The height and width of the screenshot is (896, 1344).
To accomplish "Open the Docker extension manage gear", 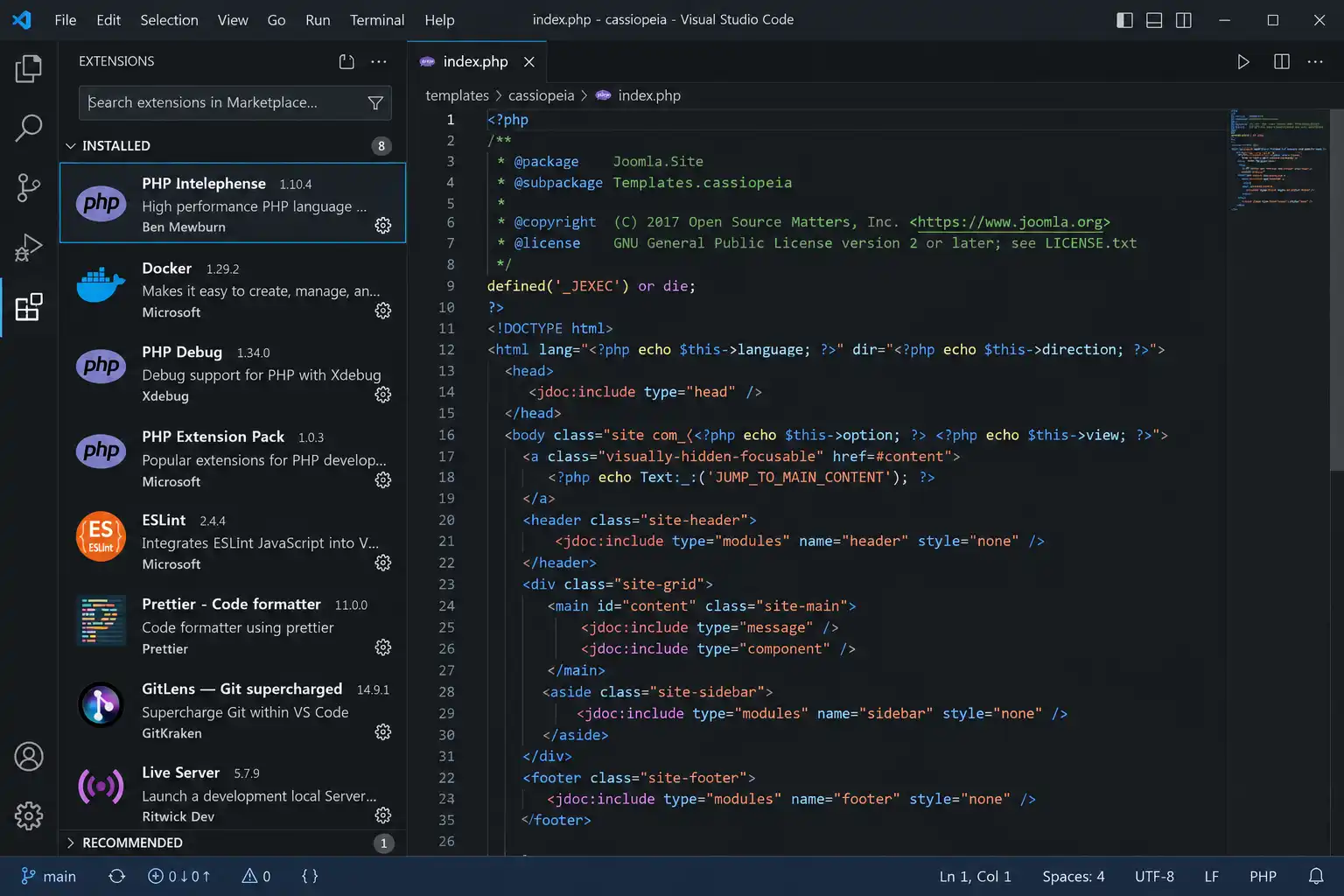I will point(383,311).
